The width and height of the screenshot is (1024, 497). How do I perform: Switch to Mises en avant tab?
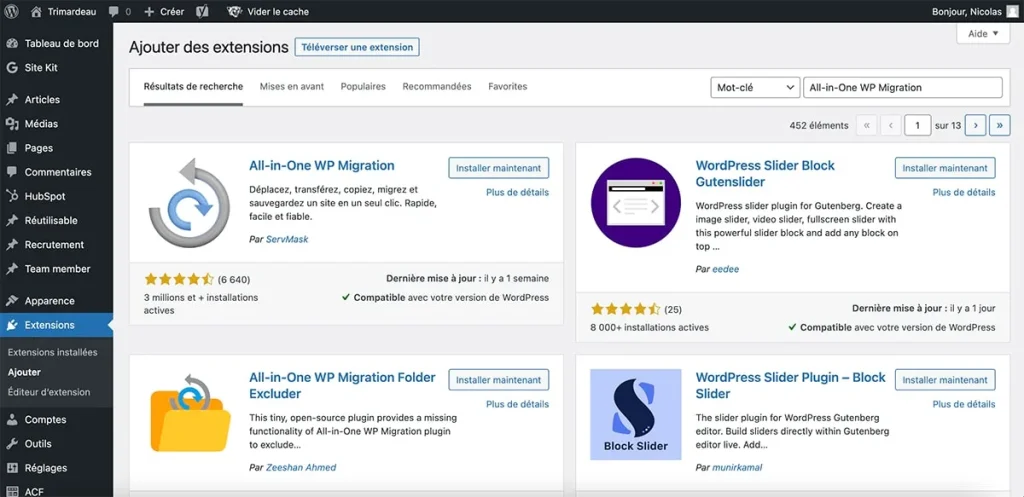click(292, 86)
